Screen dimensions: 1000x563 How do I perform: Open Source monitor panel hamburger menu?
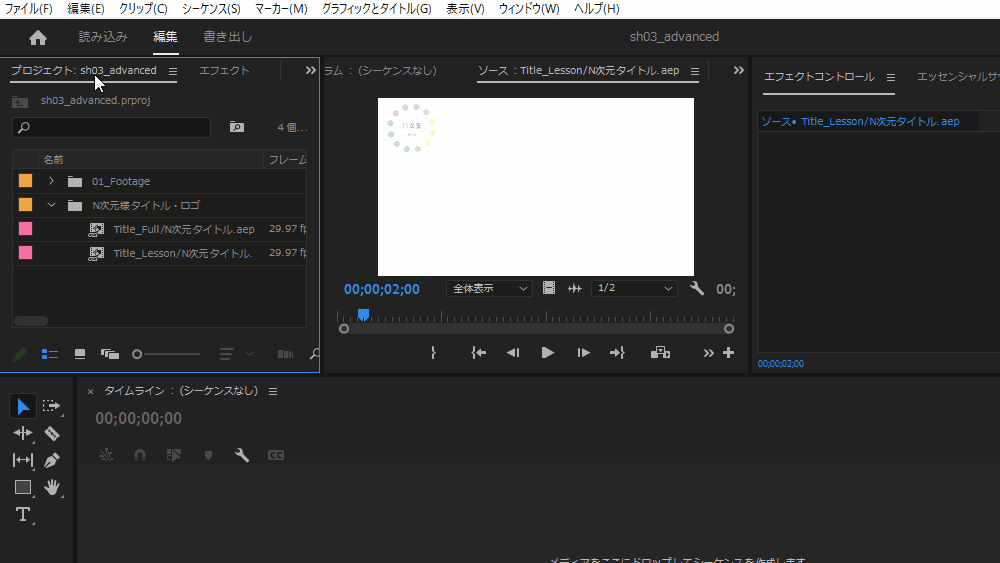click(695, 71)
